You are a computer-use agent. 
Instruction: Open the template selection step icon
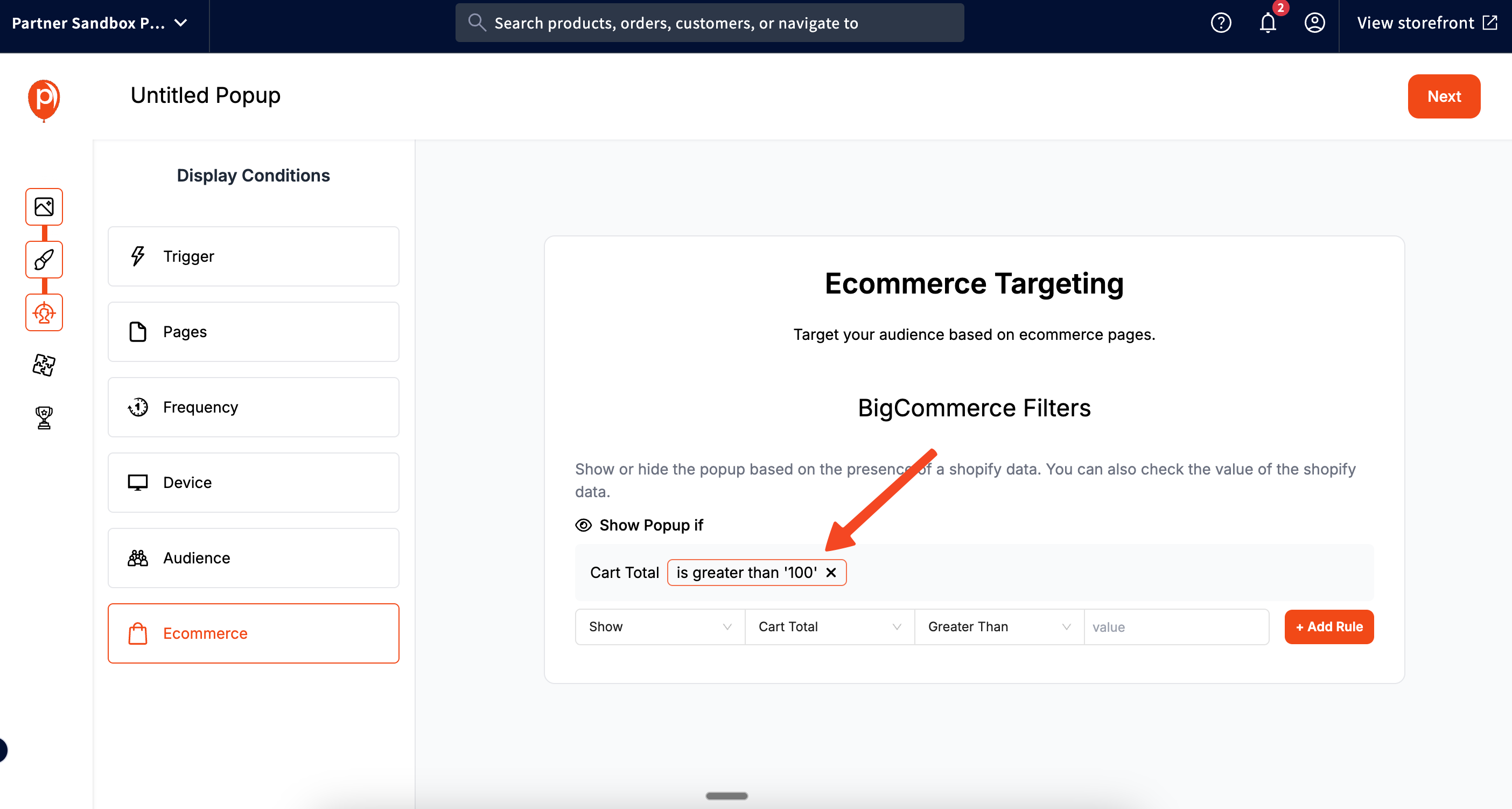pos(44,207)
